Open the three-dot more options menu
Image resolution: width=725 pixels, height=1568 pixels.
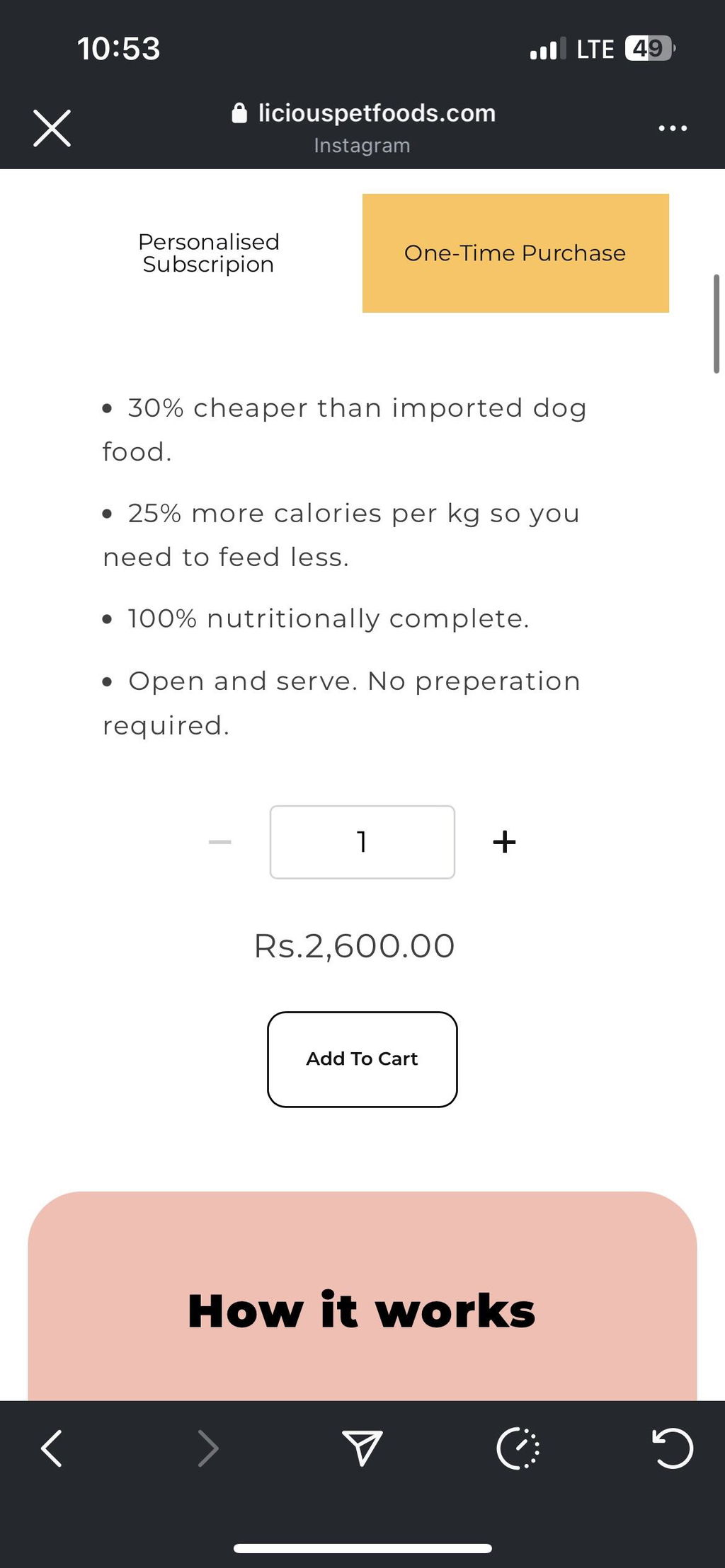[672, 128]
